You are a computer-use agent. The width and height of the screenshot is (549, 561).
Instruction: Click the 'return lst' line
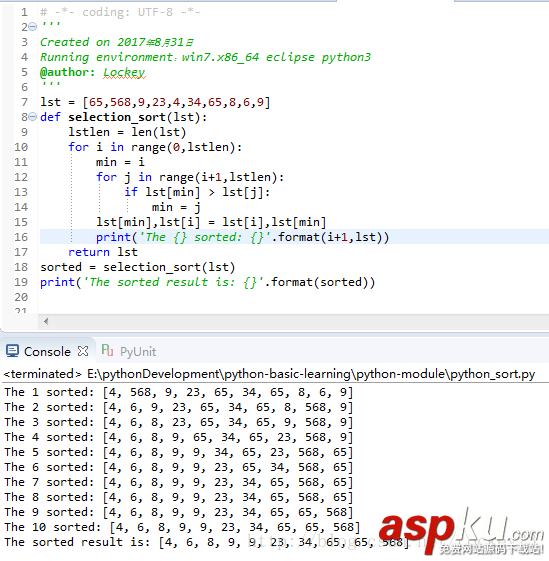pyautogui.click(x=103, y=252)
